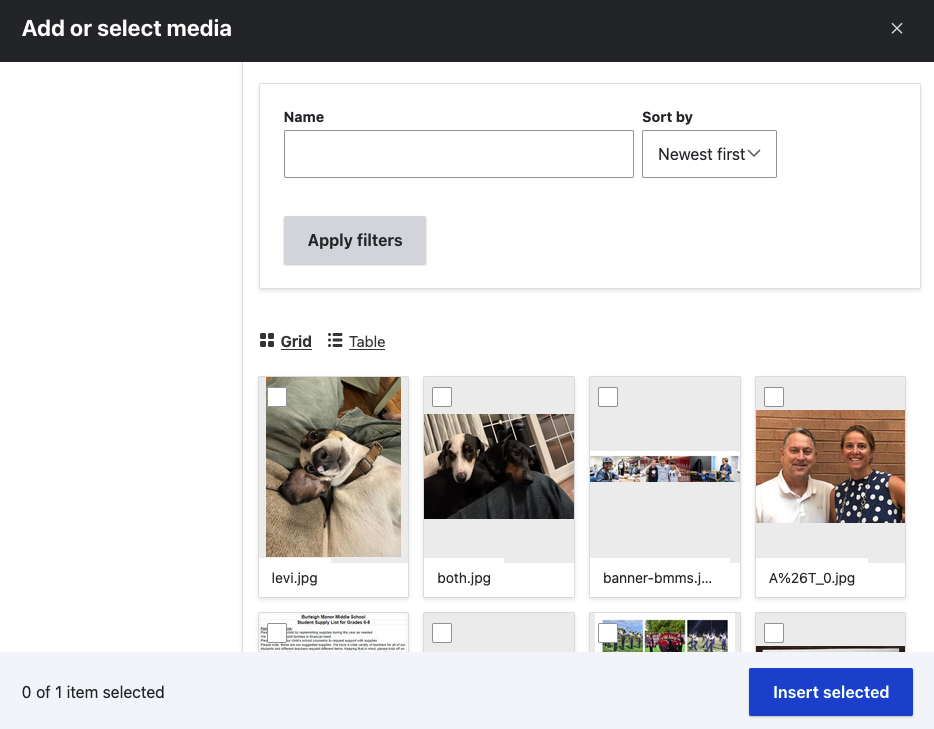The width and height of the screenshot is (934, 729).
Task: Select checkbox on marching band collage thumbnail
Action: point(608,633)
